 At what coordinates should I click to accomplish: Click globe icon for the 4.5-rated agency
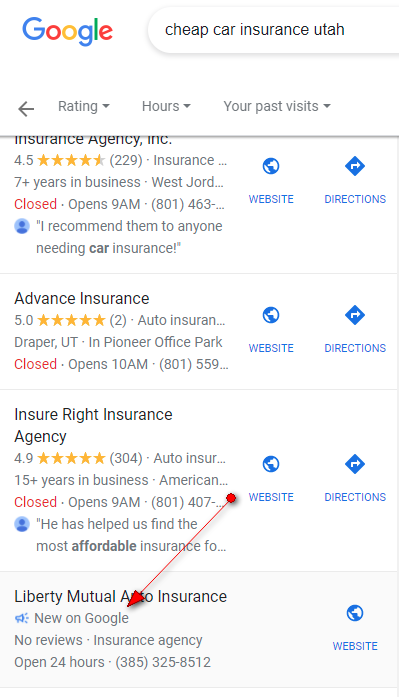pos(271,166)
